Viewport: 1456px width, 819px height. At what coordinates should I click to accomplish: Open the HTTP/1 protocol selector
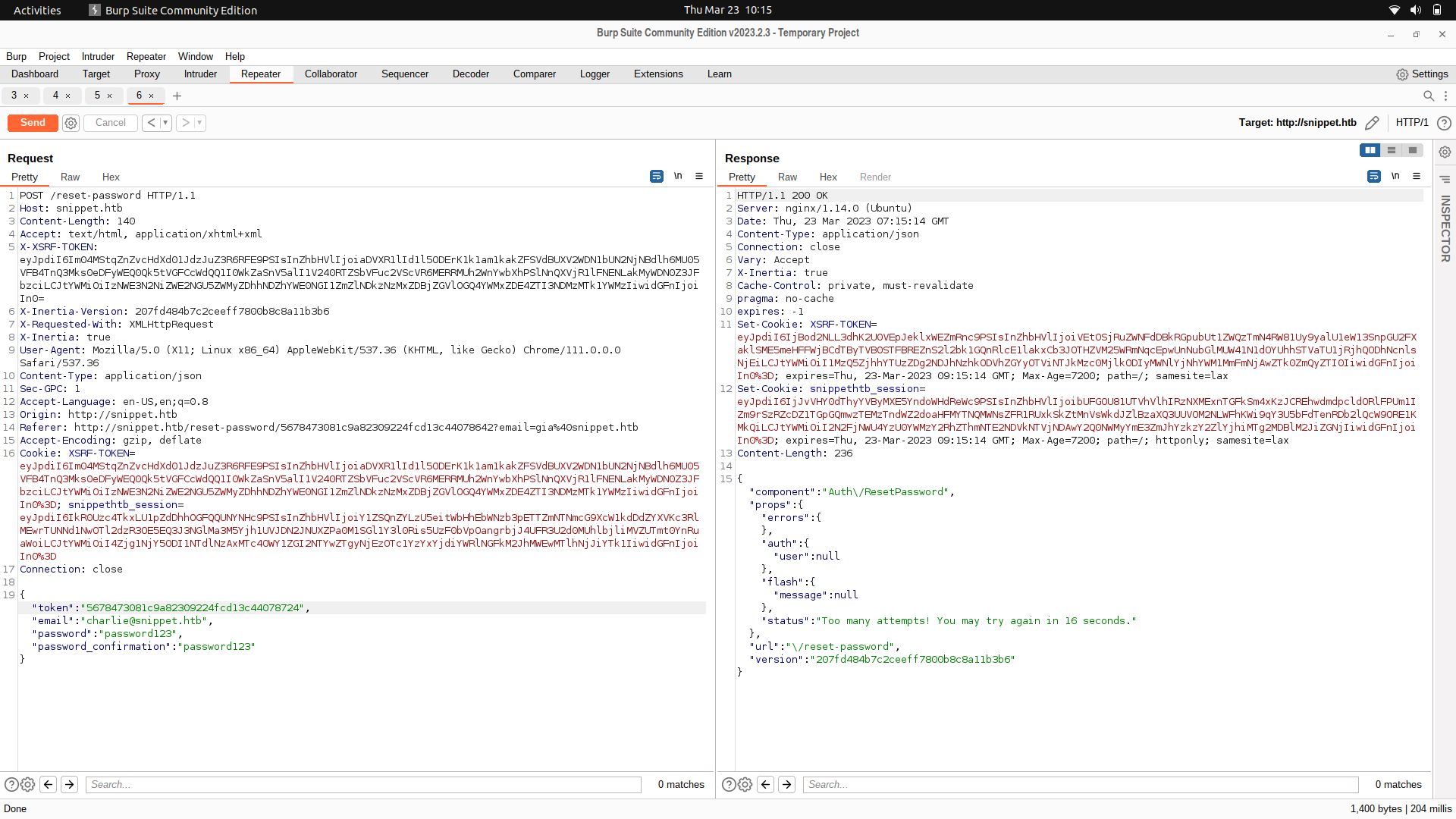pos(1411,122)
